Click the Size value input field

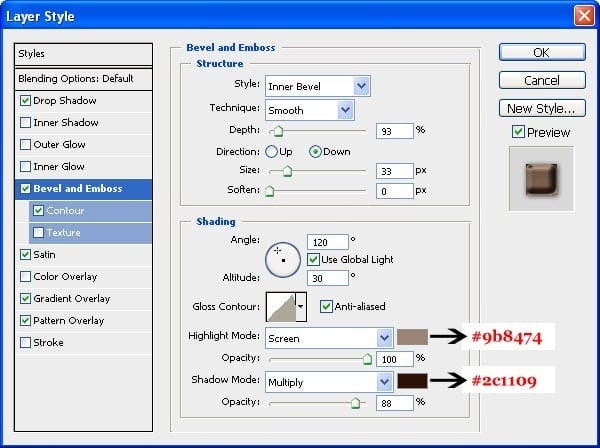395,171
